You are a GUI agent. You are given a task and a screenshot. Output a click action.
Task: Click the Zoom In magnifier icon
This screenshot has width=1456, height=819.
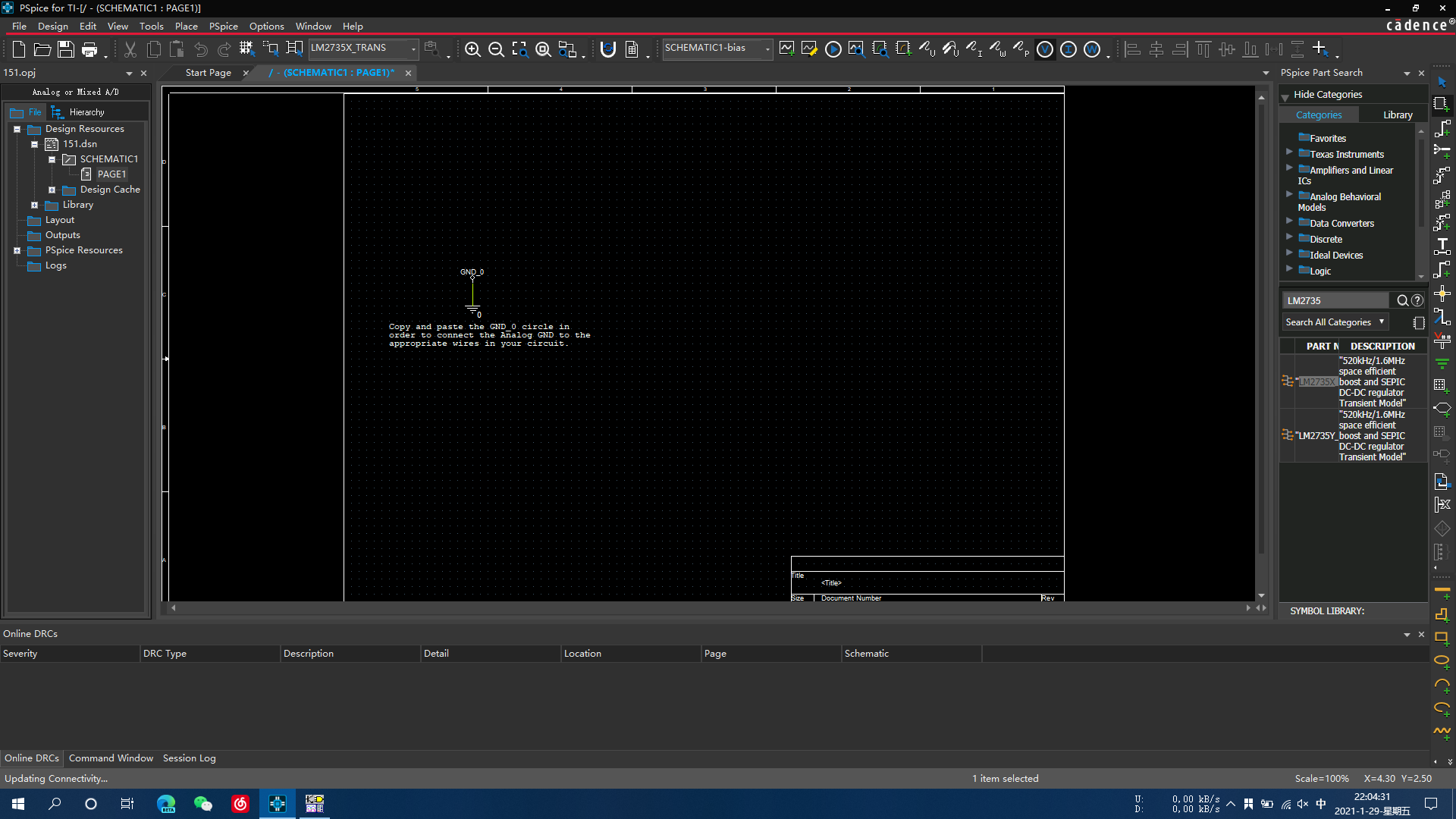coord(472,49)
